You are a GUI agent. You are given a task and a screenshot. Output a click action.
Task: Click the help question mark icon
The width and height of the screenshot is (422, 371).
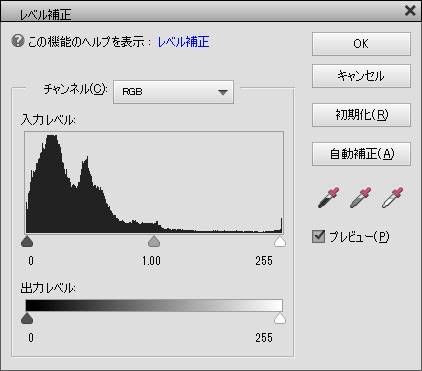click(18, 41)
